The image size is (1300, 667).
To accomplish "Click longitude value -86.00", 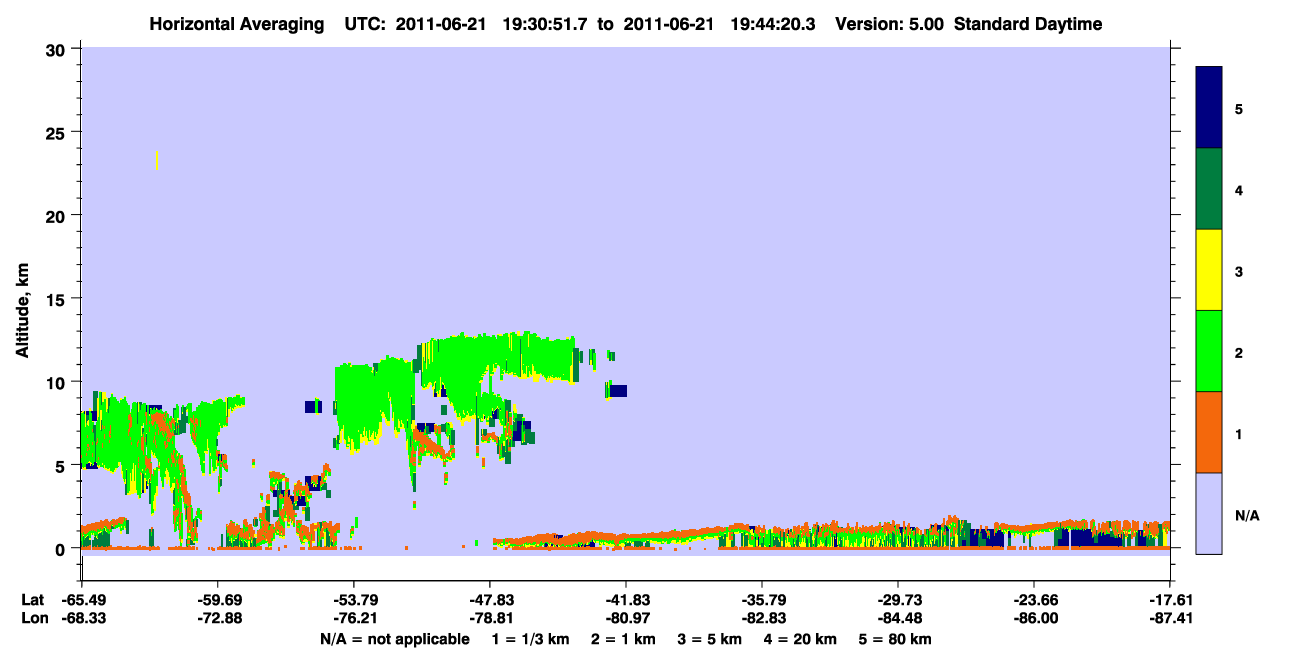I will tap(1034, 619).
